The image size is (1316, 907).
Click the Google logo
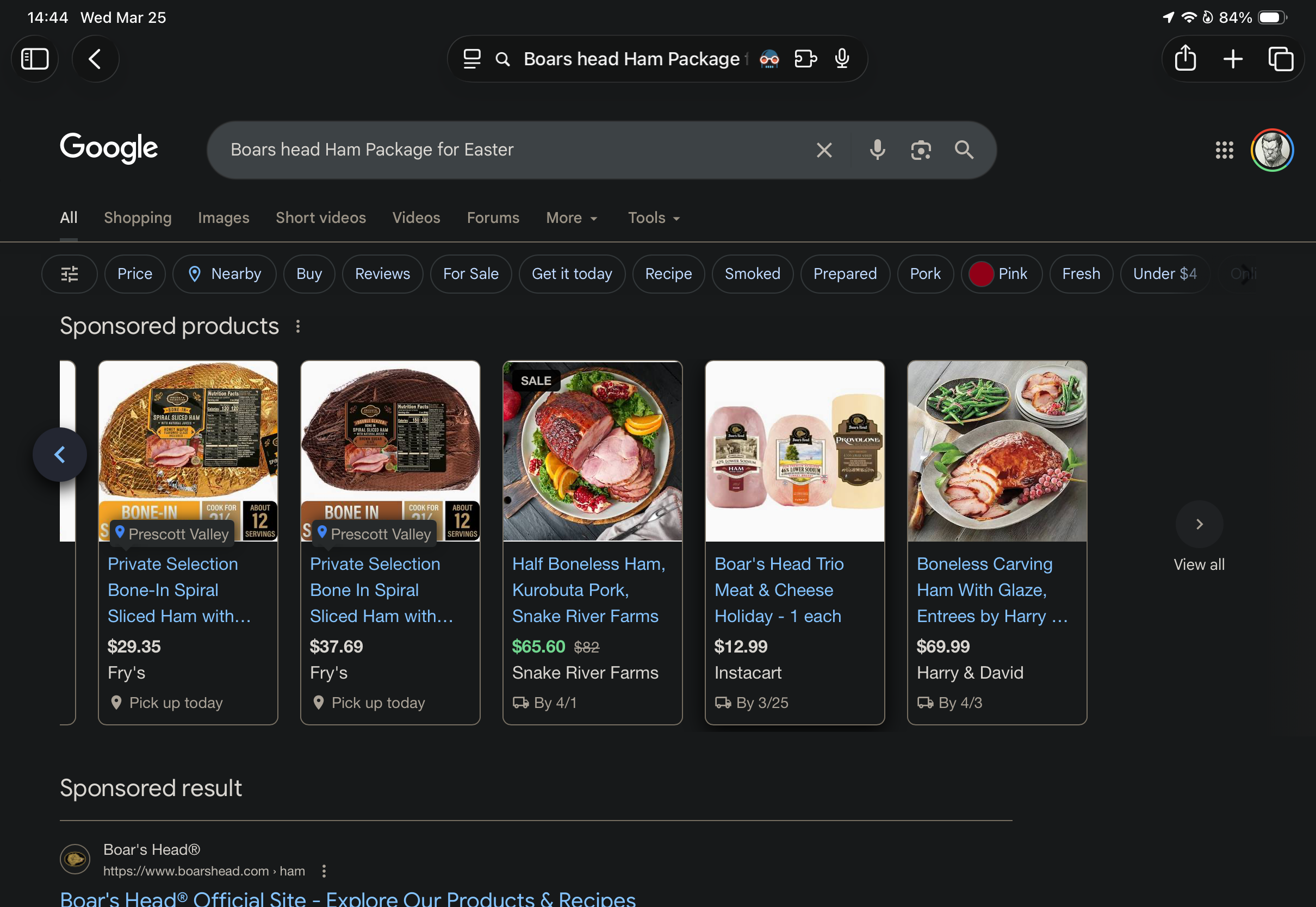coord(109,148)
